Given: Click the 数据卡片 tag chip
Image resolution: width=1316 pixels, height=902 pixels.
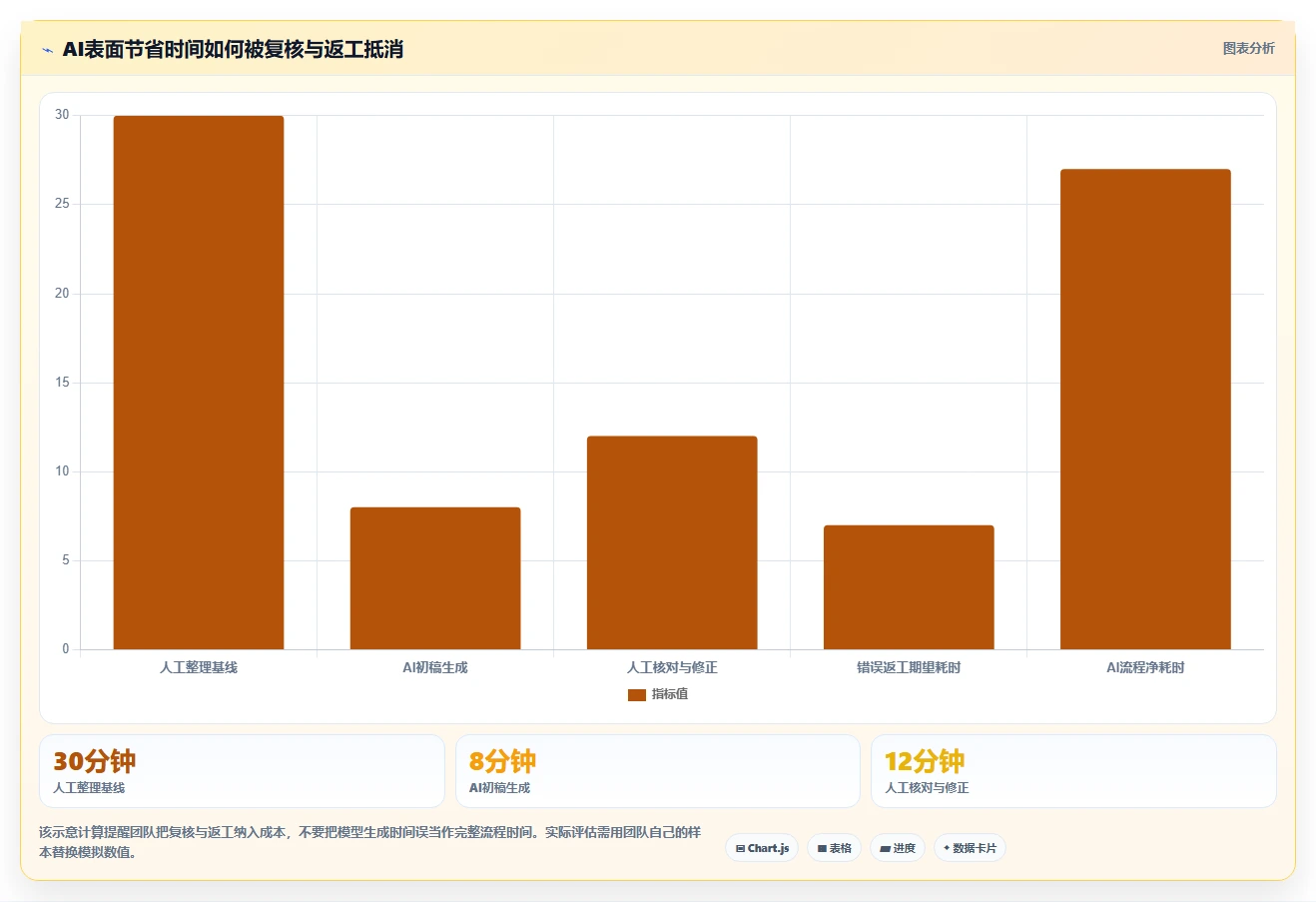Looking at the screenshot, I should [x=970, y=848].
